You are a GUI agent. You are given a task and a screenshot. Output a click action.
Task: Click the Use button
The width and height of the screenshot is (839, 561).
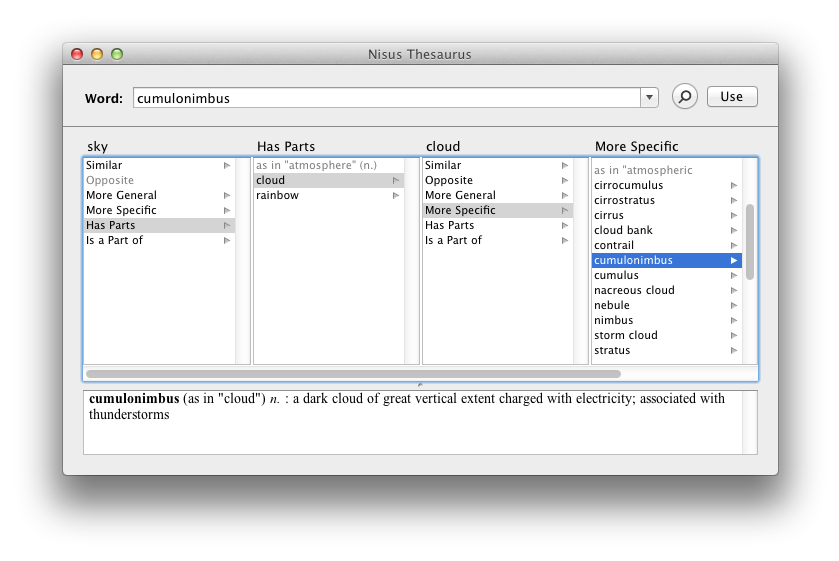[731, 97]
